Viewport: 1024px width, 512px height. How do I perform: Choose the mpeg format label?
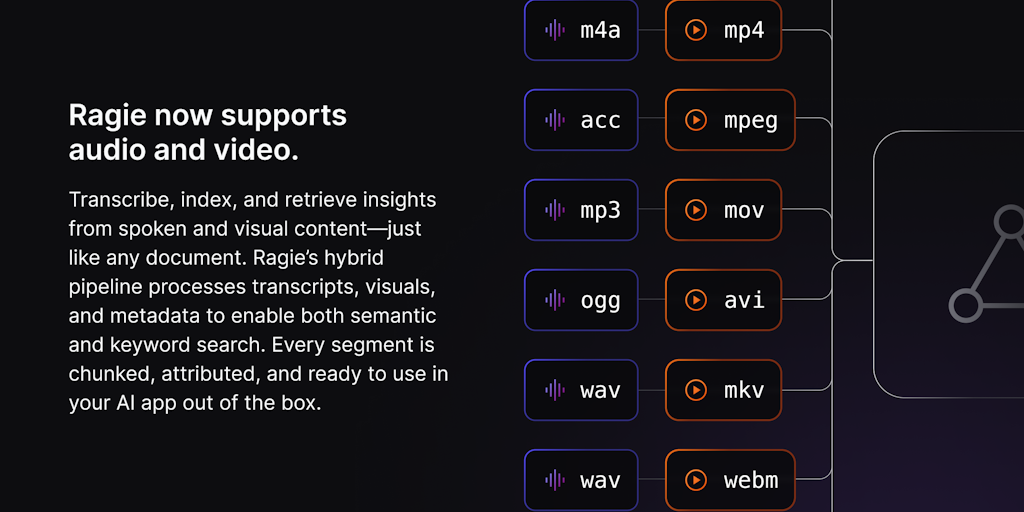(751, 121)
